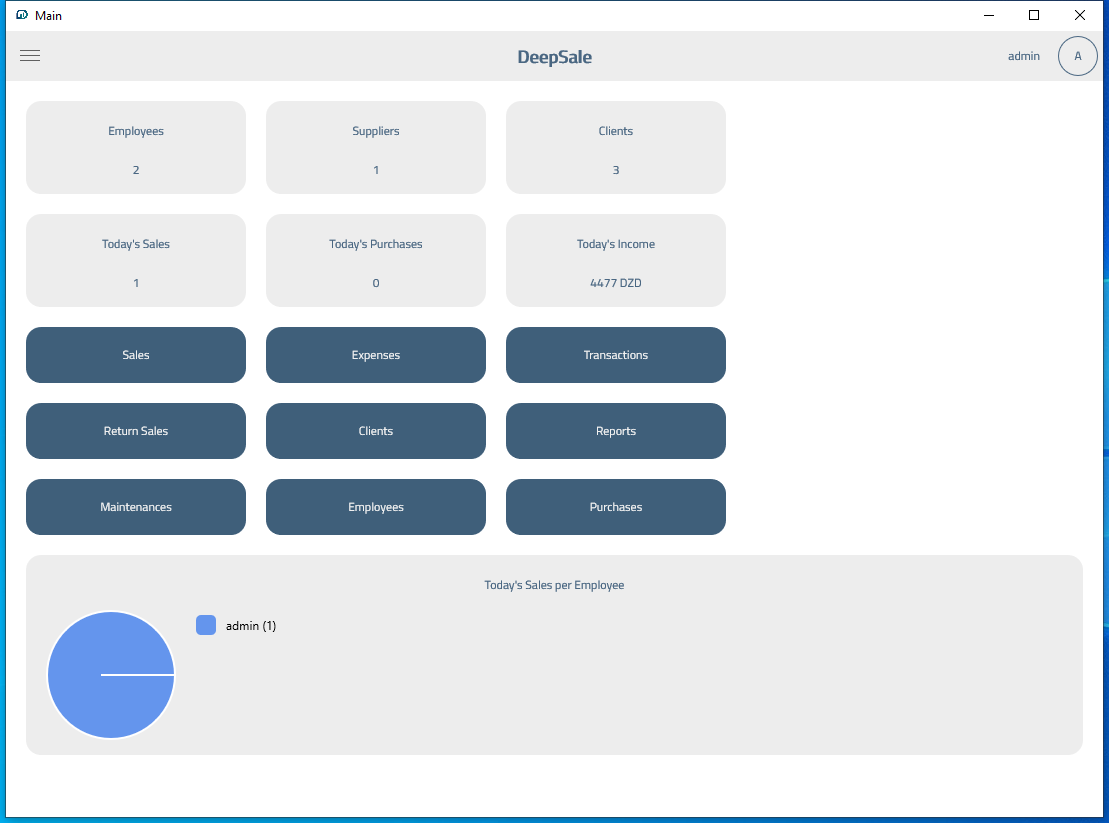Open Purchases
This screenshot has width=1109, height=823.
coord(615,507)
